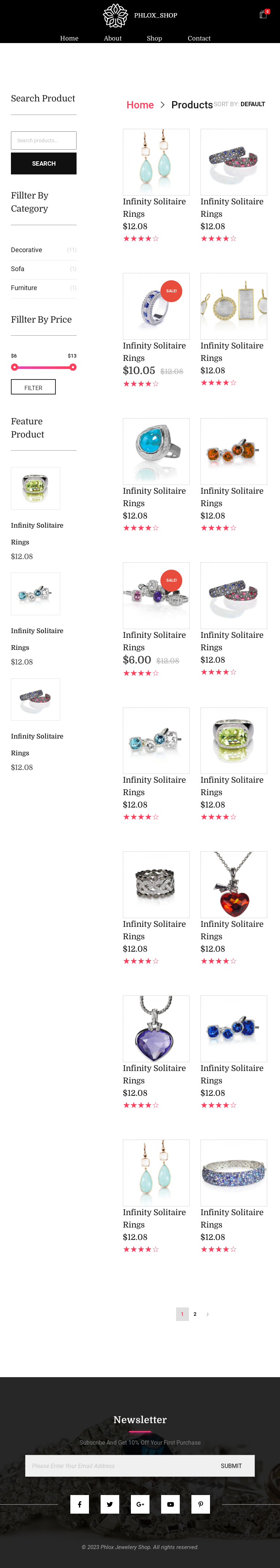Open the About menu item
Image resolution: width=280 pixels, height=1568 pixels.
click(113, 38)
